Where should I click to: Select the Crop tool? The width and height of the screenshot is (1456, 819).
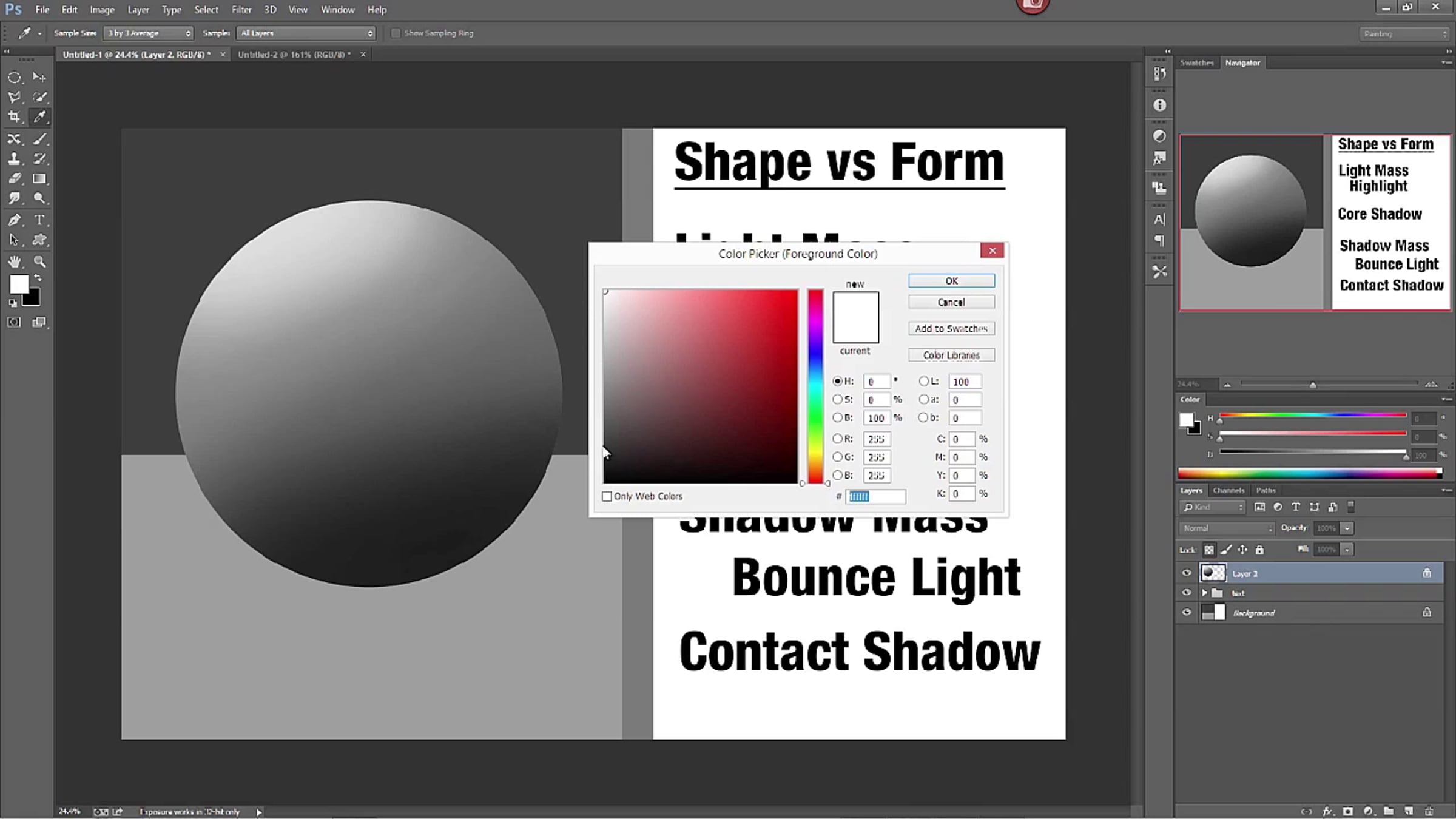pyautogui.click(x=14, y=116)
